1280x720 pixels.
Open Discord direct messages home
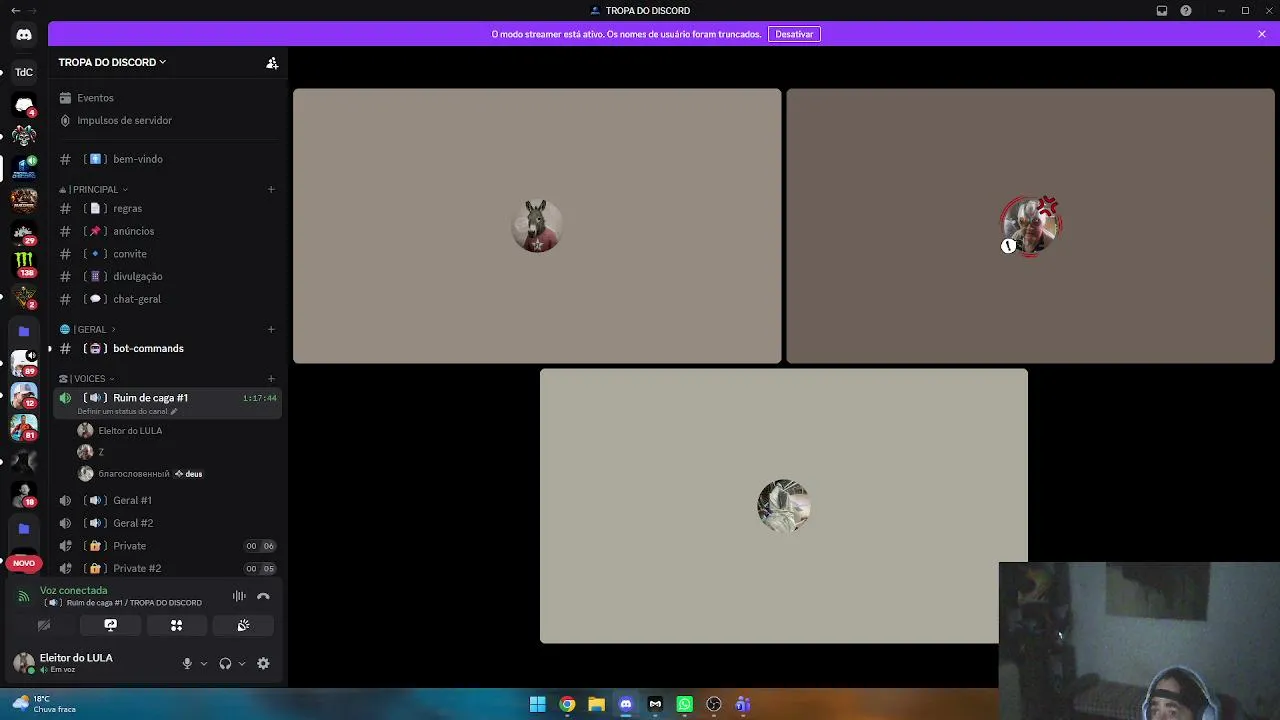tap(24, 34)
